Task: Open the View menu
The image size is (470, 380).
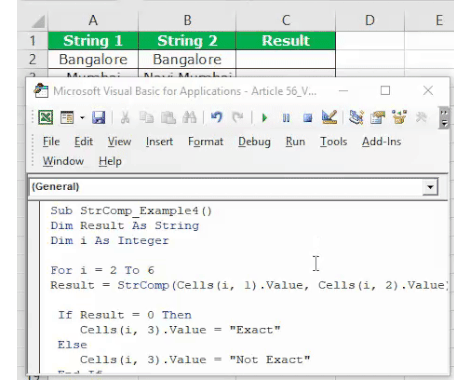Action: pyautogui.click(x=119, y=142)
